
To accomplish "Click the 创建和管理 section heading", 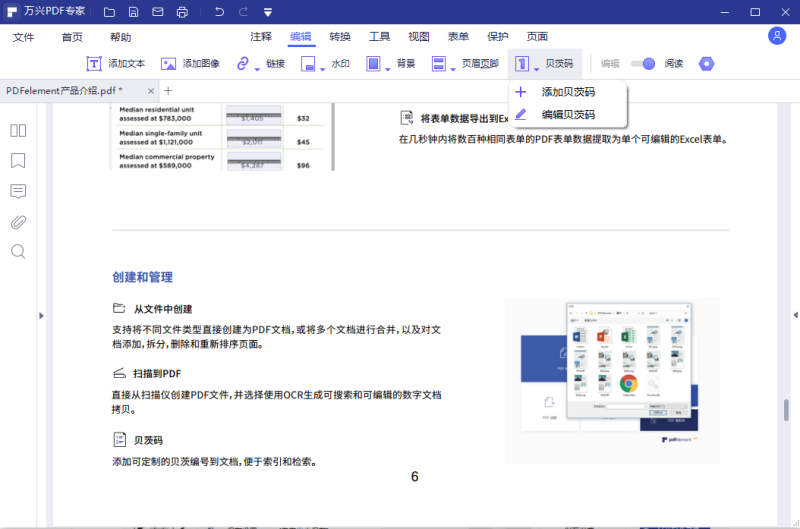I will tap(142, 277).
